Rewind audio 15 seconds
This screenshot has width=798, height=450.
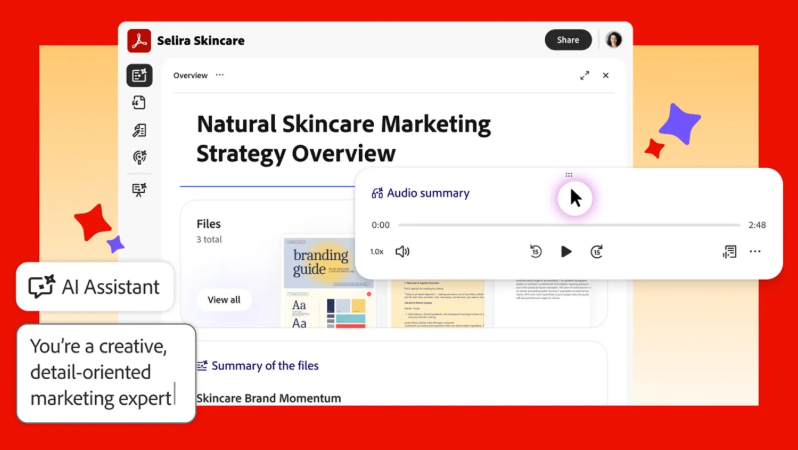click(536, 251)
